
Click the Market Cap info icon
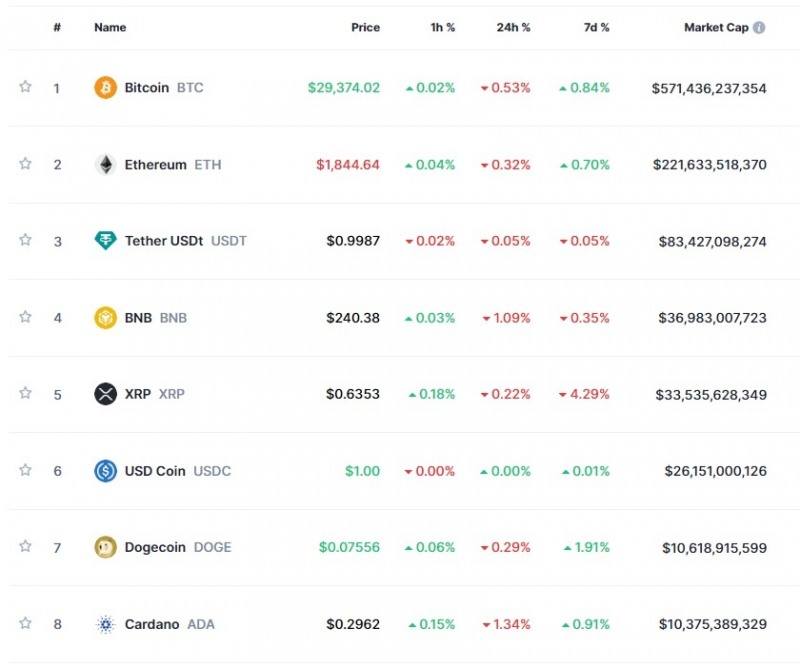(x=759, y=28)
